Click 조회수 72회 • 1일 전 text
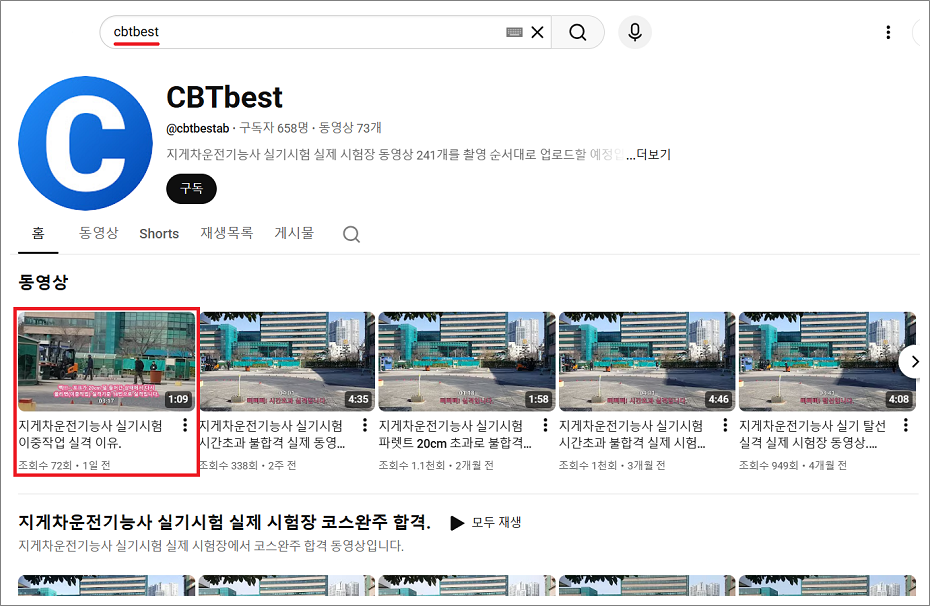The width and height of the screenshot is (930, 606). 64,465
